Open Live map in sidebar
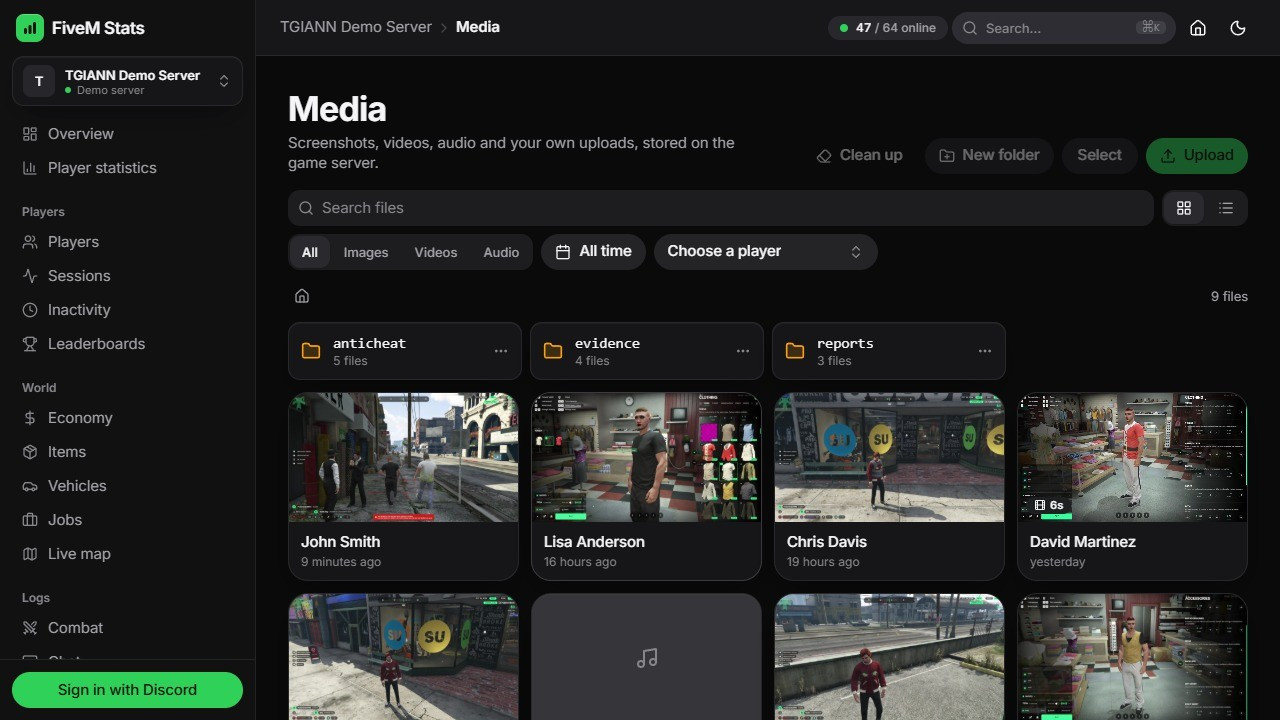1280x720 pixels. tap(127, 554)
